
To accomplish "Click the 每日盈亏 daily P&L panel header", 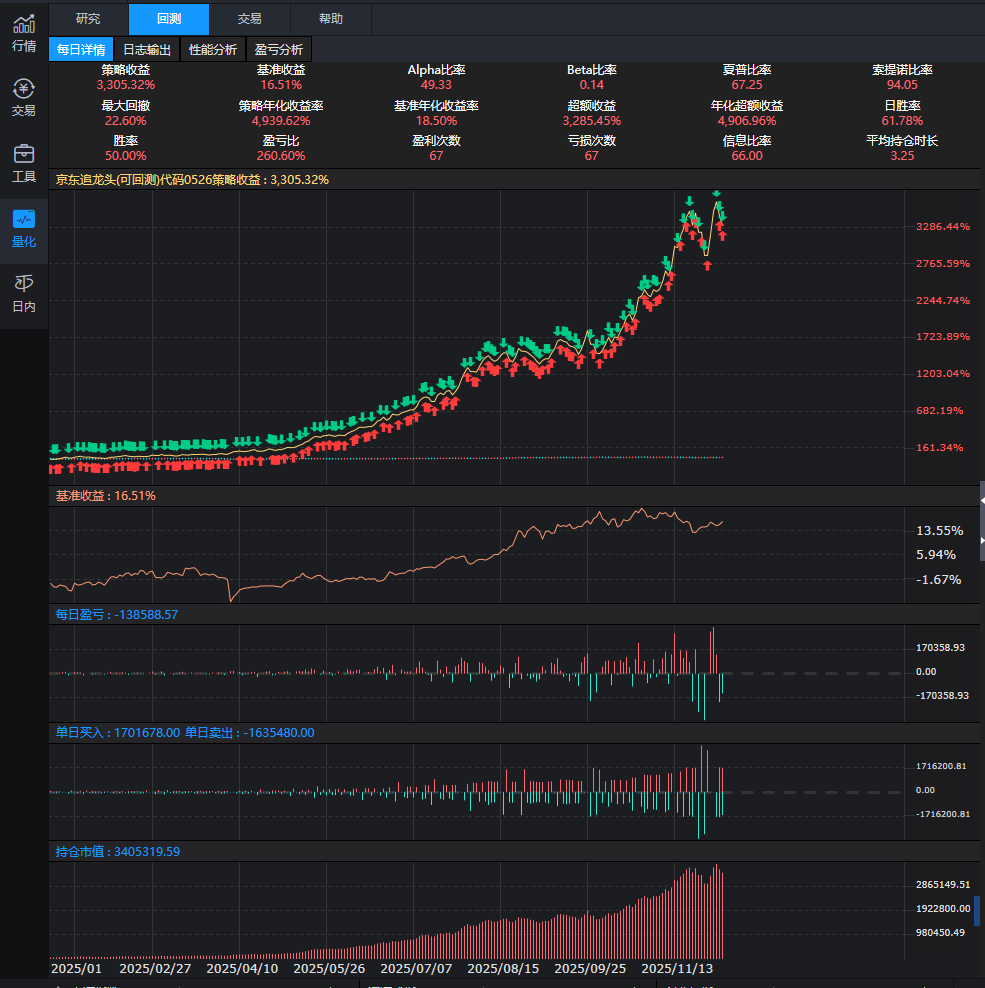I will pos(116,614).
